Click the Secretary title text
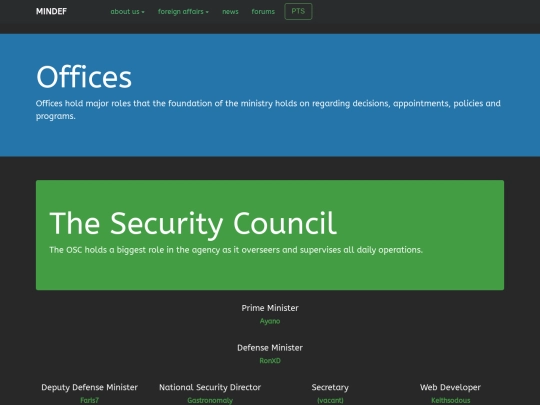Image resolution: width=540 pixels, height=405 pixels. coord(330,387)
